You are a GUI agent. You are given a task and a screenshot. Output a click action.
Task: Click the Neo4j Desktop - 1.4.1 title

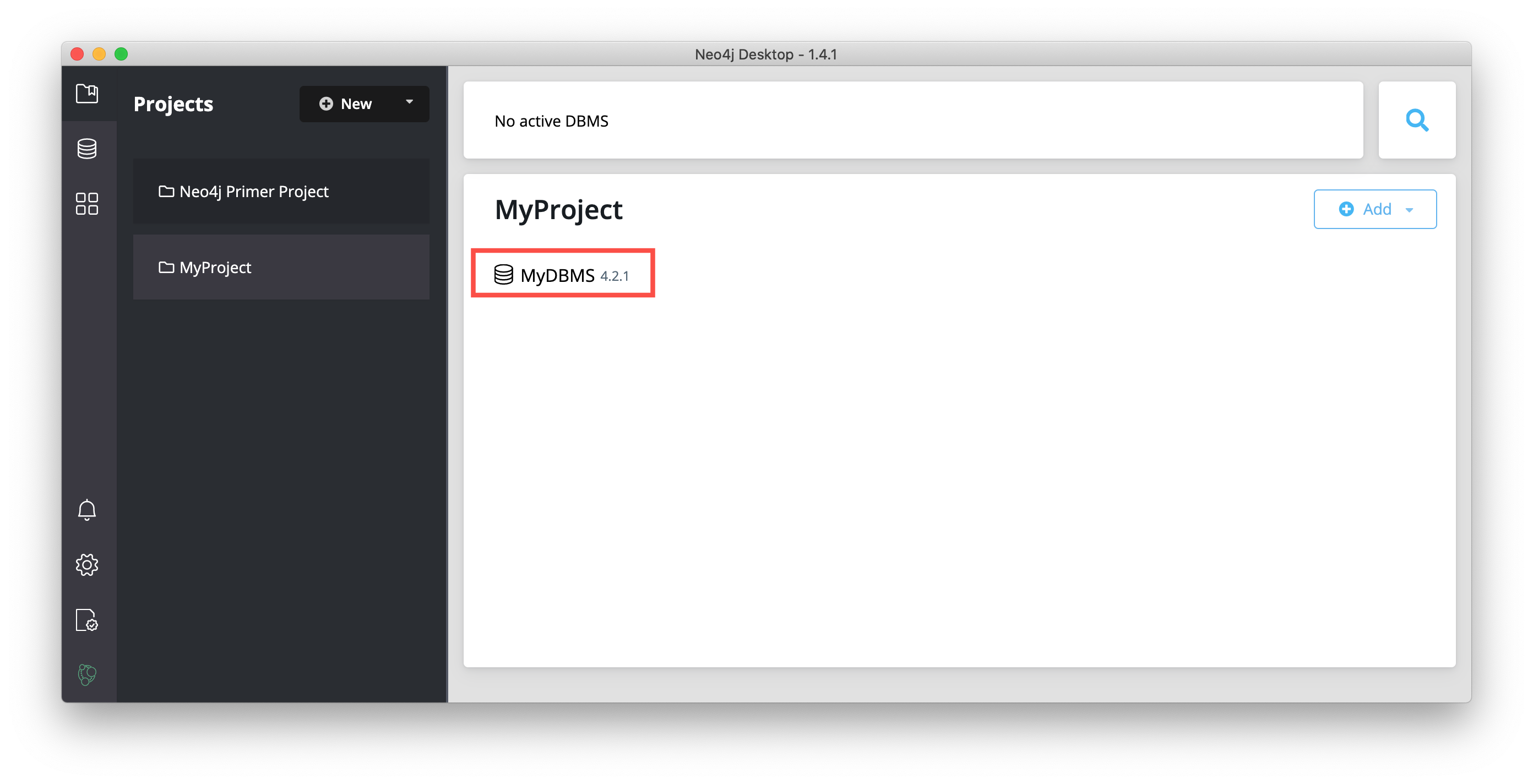[x=766, y=54]
